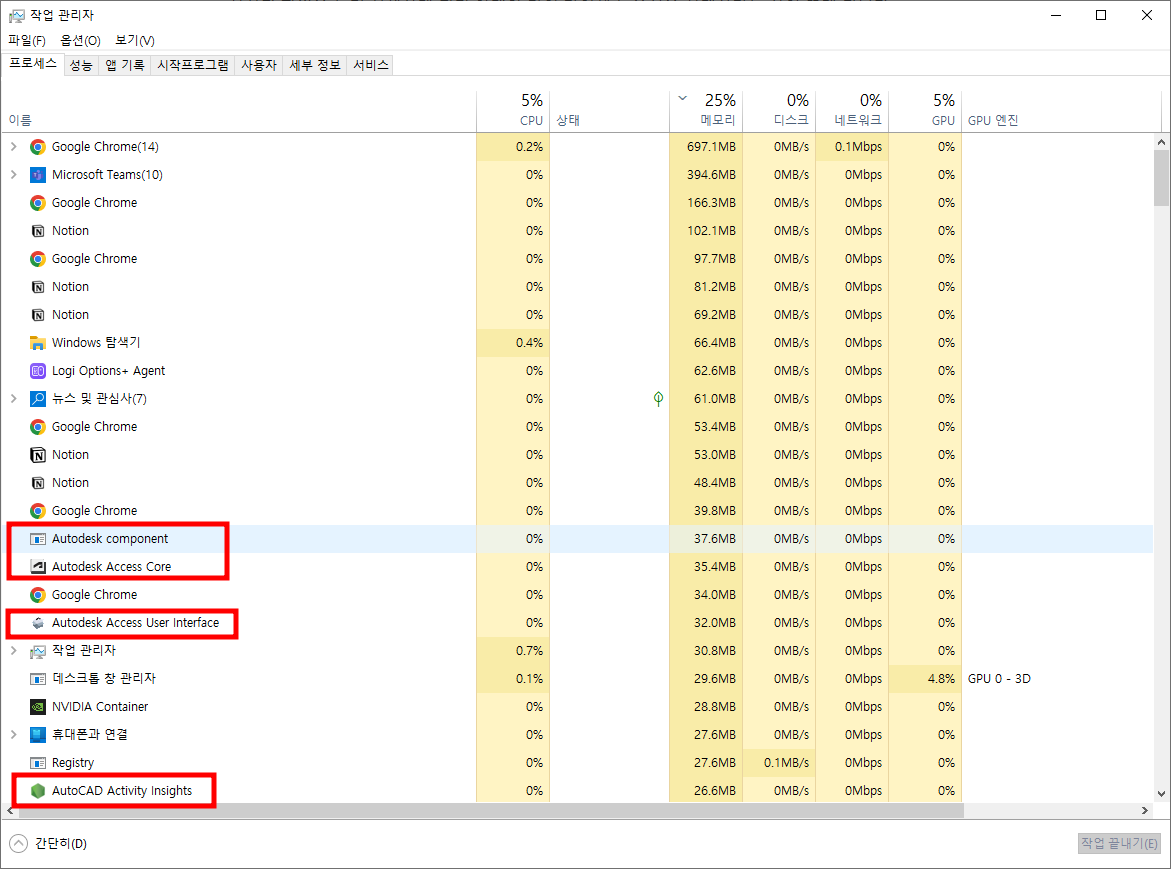Open the 보기(V) menu
Screen dimensions: 1171x869
coord(135,40)
